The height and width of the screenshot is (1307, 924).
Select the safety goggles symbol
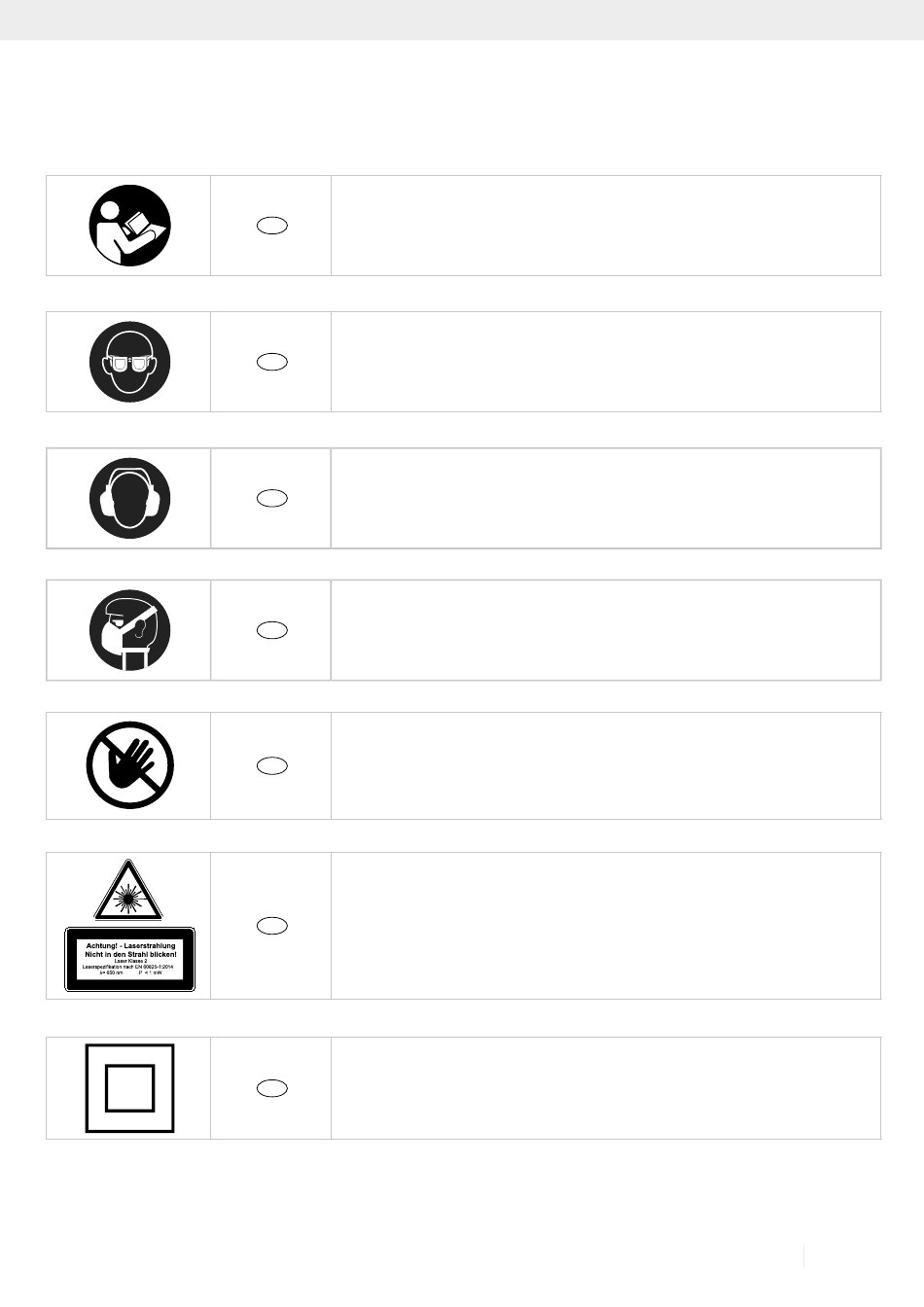(x=130, y=362)
